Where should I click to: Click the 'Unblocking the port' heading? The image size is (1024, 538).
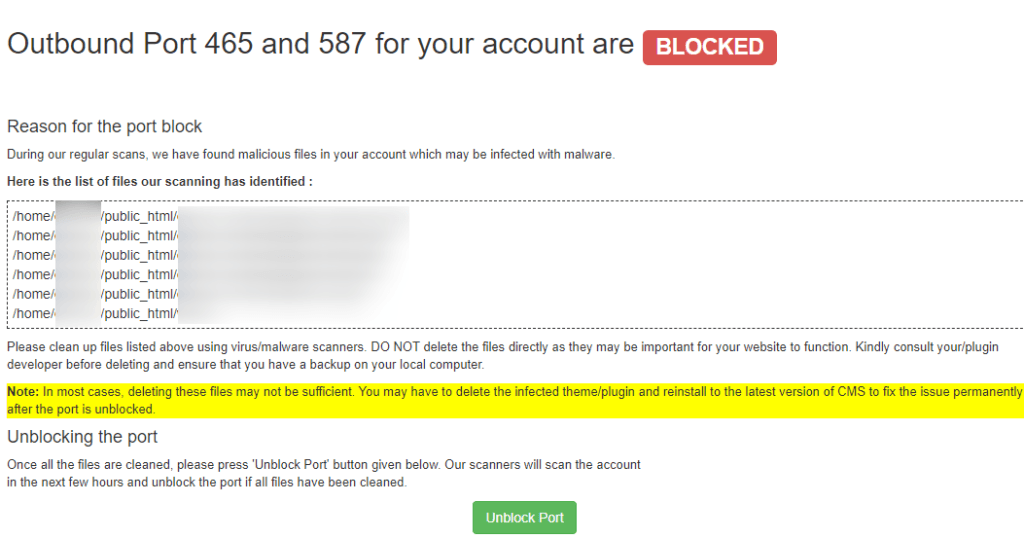(82, 437)
